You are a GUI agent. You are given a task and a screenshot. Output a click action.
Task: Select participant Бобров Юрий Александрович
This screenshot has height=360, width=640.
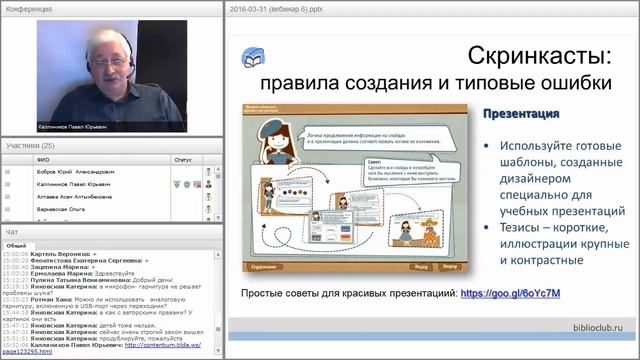pos(76,172)
